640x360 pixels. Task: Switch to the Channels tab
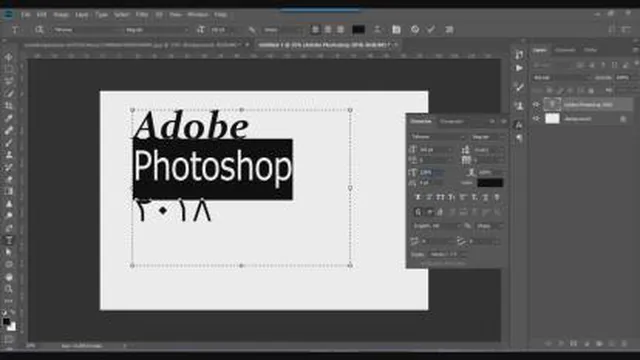[x=565, y=50]
